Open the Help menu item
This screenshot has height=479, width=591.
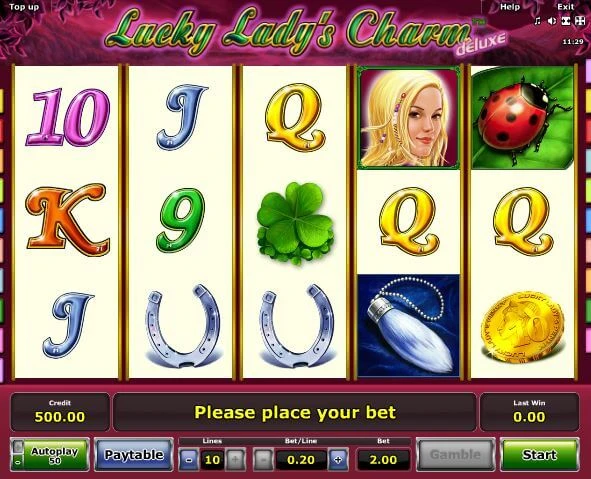pyautogui.click(x=510, y=6)
